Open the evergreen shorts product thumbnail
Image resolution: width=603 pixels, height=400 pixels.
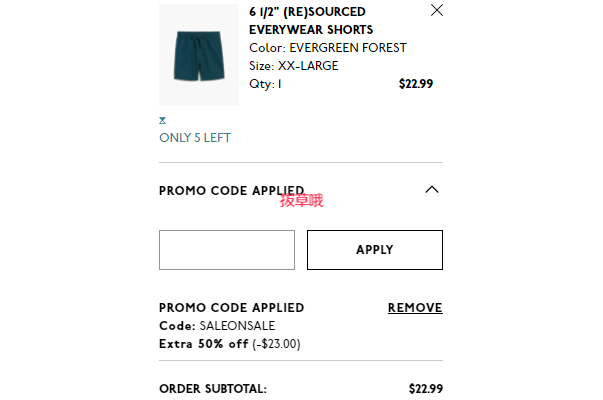pyautogui.click(x=199, y=55)
